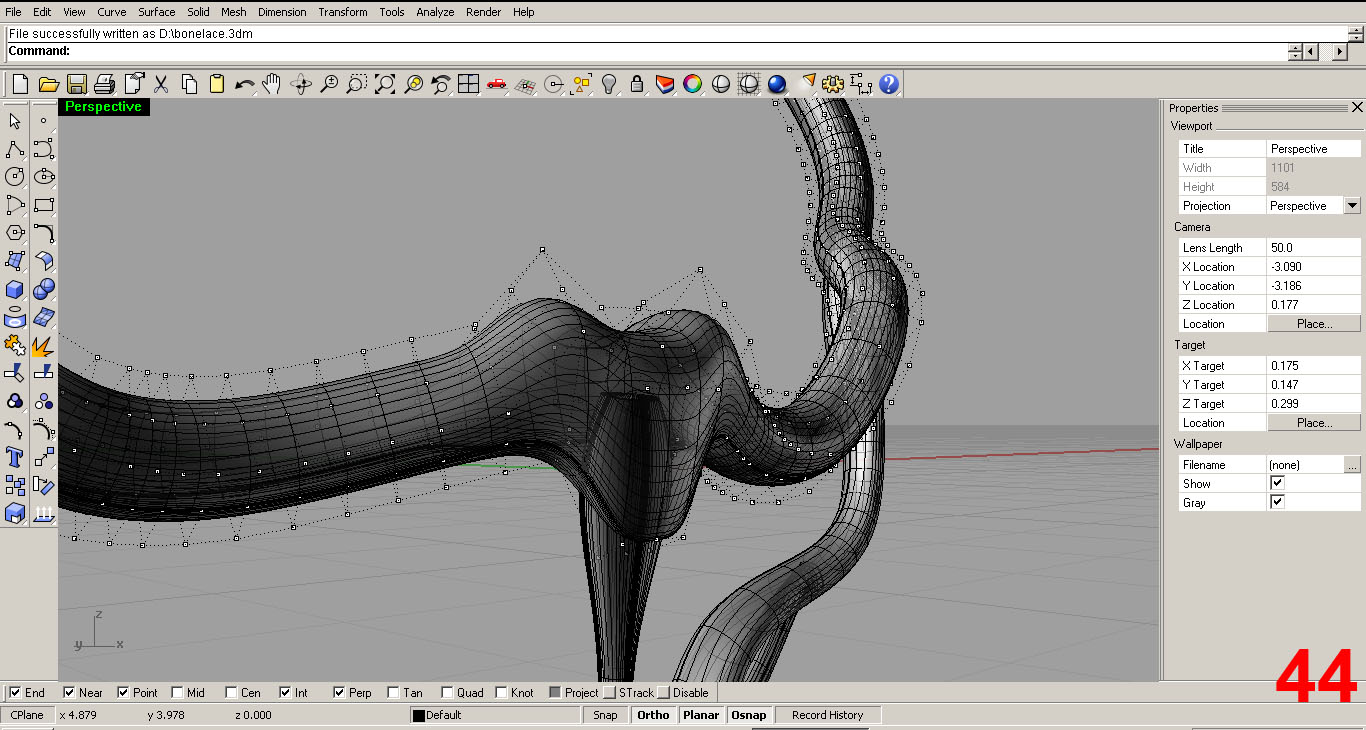Click the Explode icon
The height and width of the screenshot is (730, 1366).
(x=44, y=345)
